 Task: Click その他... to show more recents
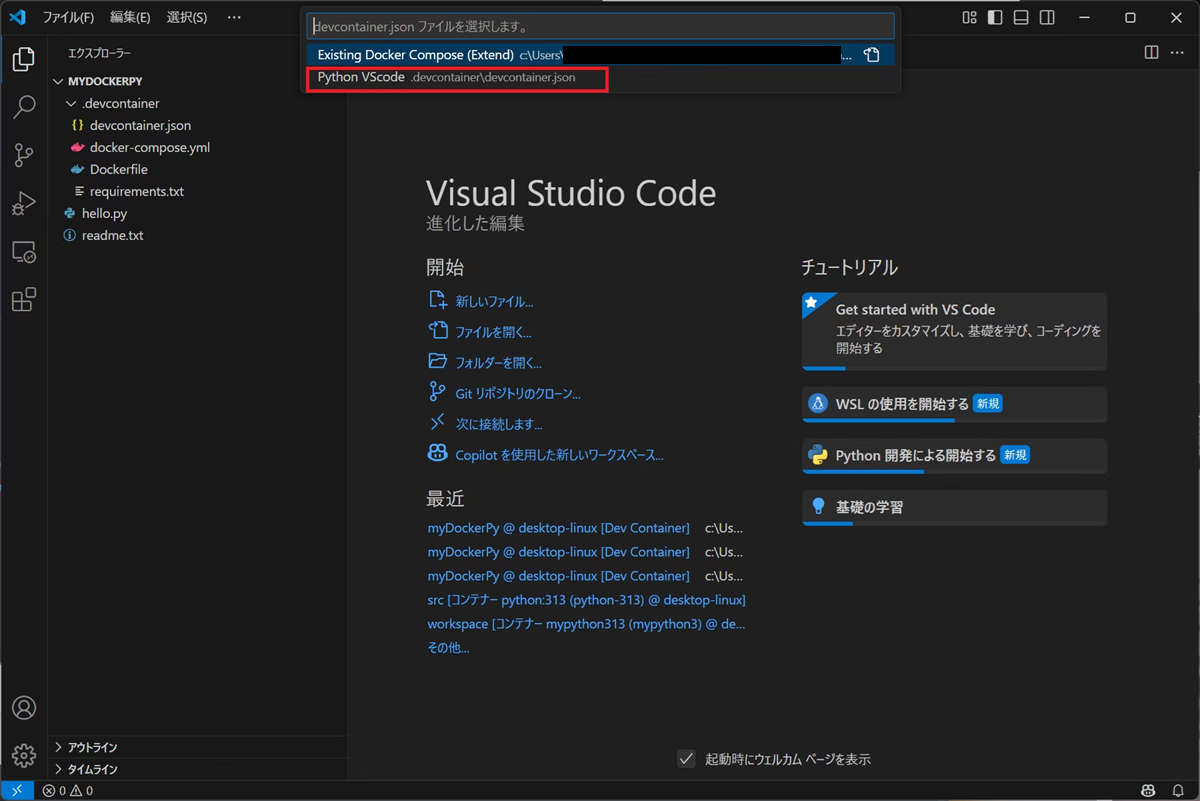448,648
